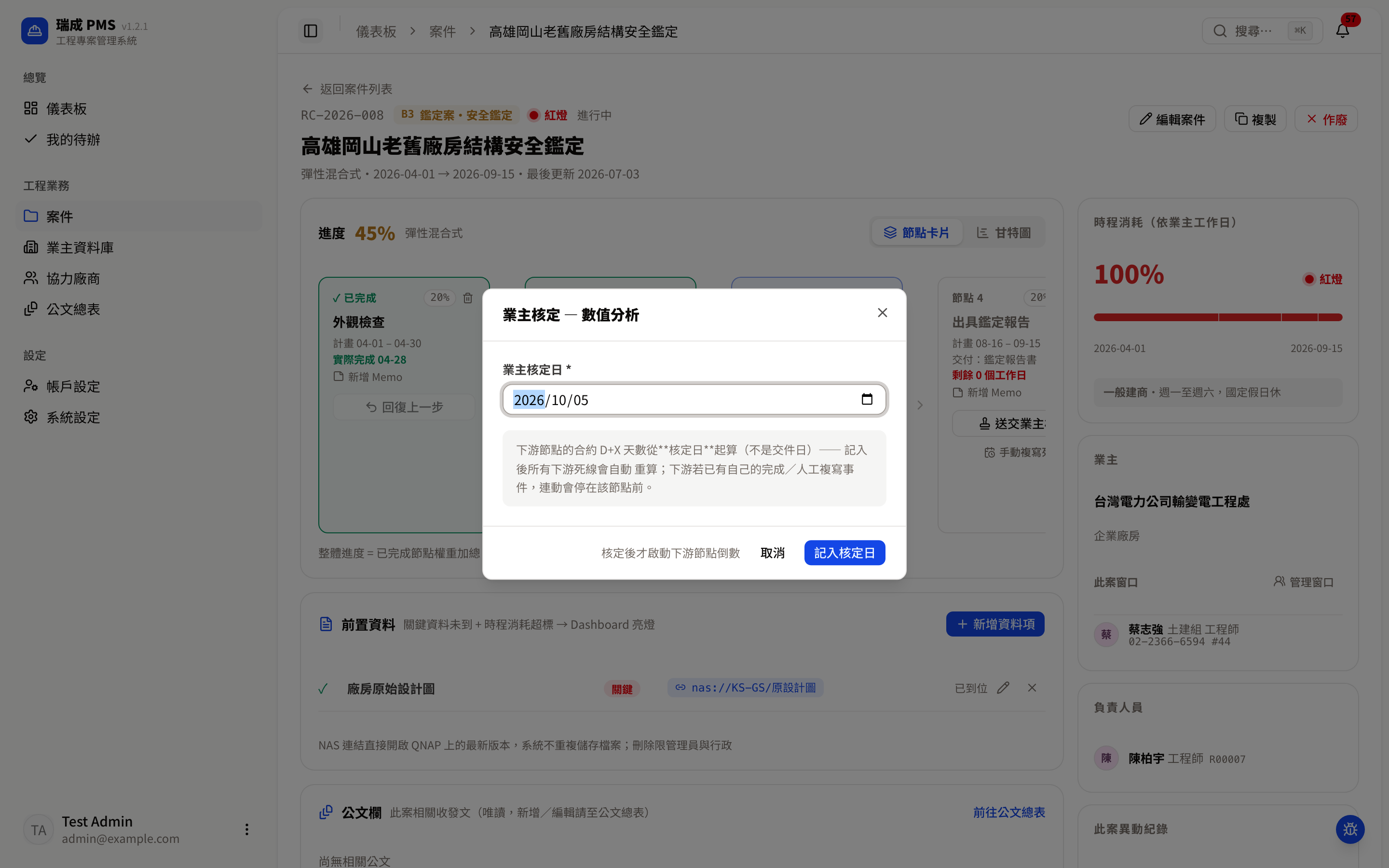Click 作廢 button
The image size is (1389, 868).
click(x=1326, y=120)
